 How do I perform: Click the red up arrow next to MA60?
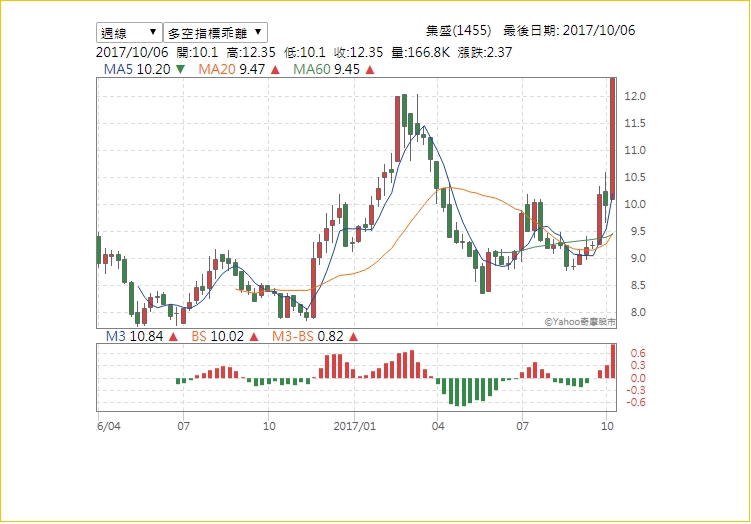(370, 70)
